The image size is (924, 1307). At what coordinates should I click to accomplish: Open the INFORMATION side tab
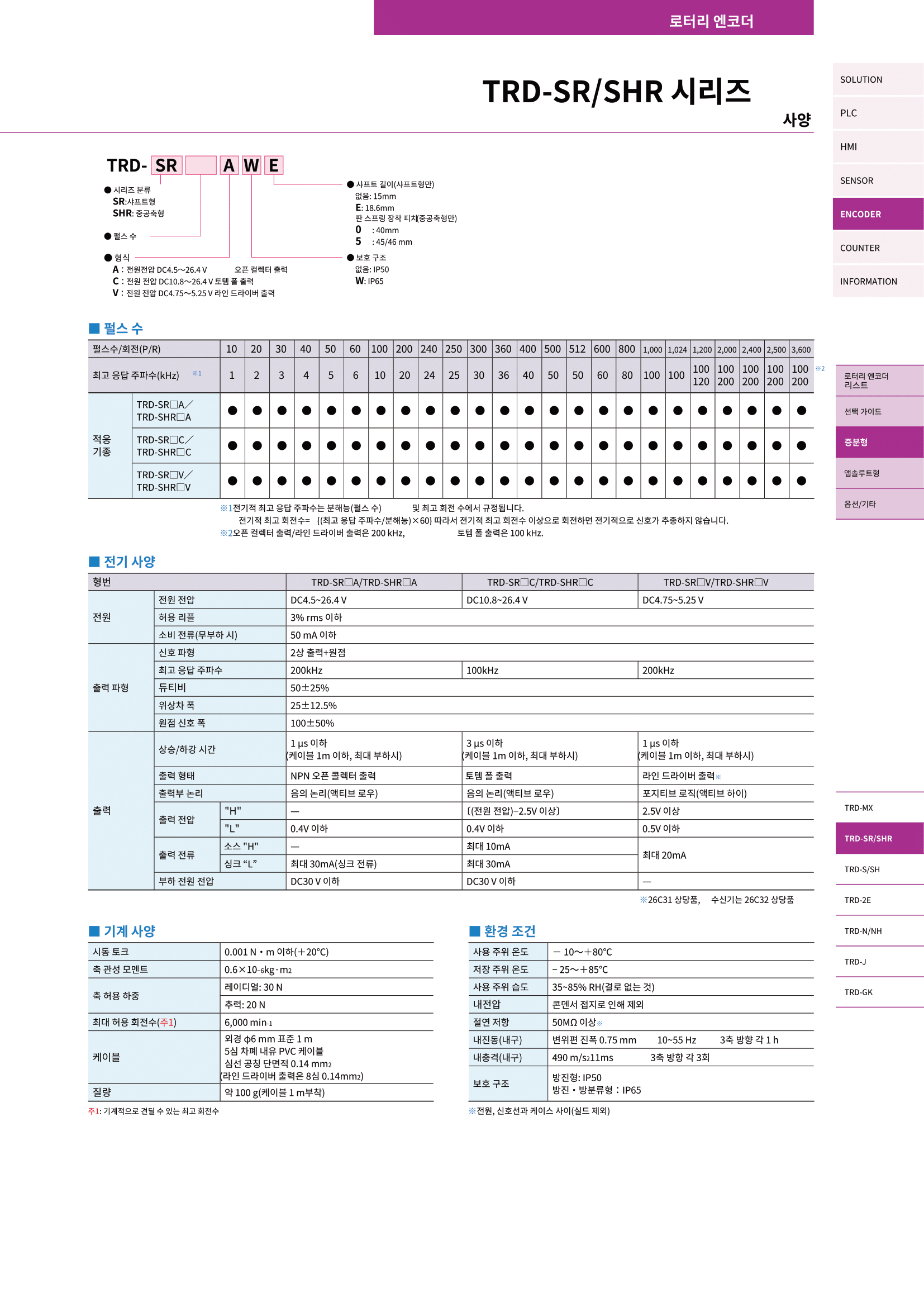coord(878,281)
